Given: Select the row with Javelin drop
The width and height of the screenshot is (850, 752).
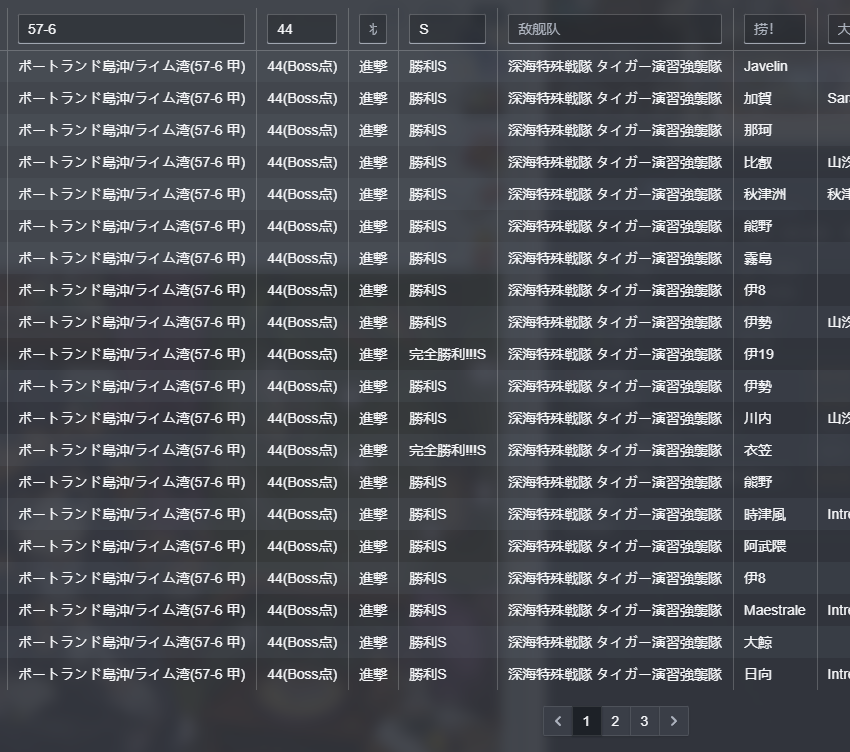Looking at the screenshot, I should pyautogui.click(x=765, y=67).
